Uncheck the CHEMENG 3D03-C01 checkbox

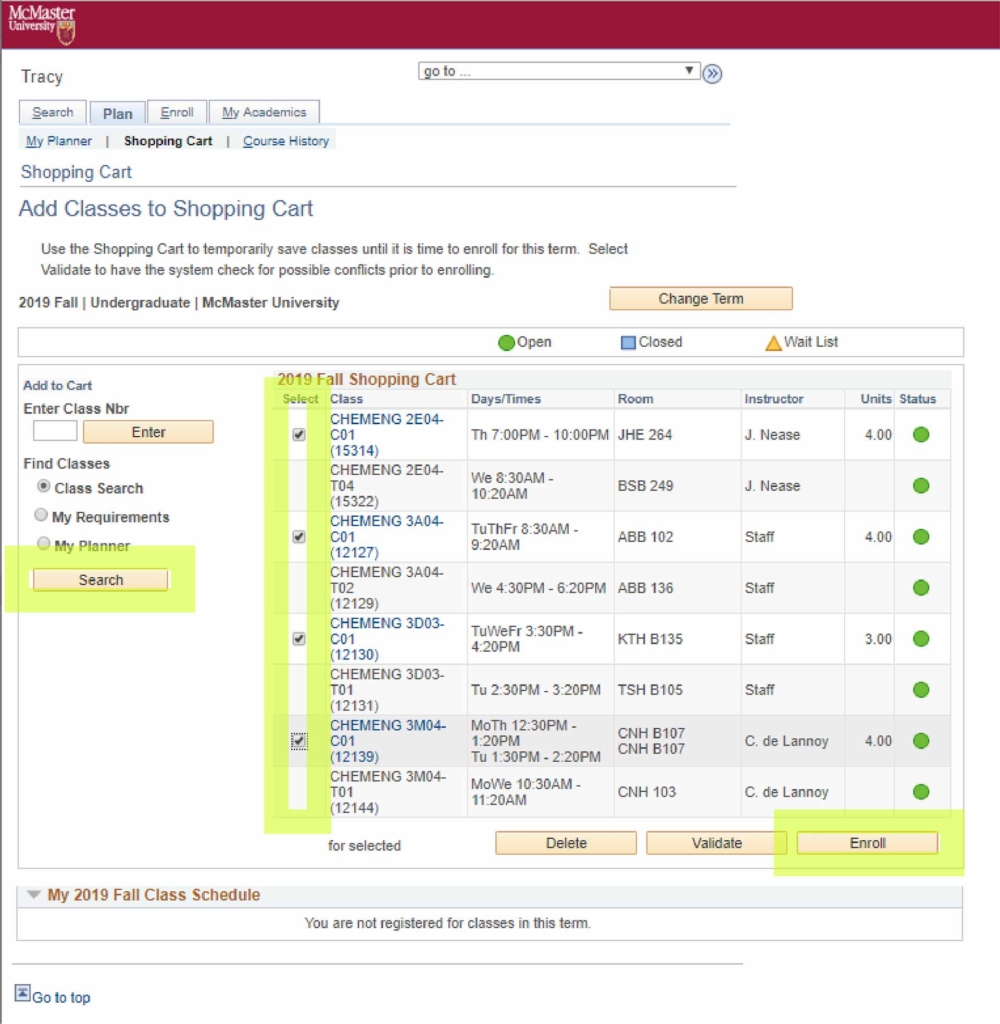click(x=299, y=639)
